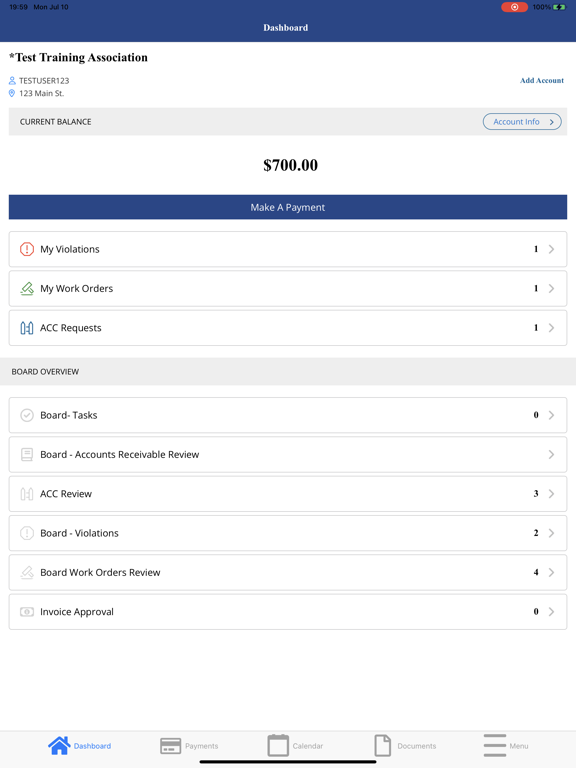Viewport: 576px width, 768px height.
Task: Open the Account Info button
Action: point(522,121)
